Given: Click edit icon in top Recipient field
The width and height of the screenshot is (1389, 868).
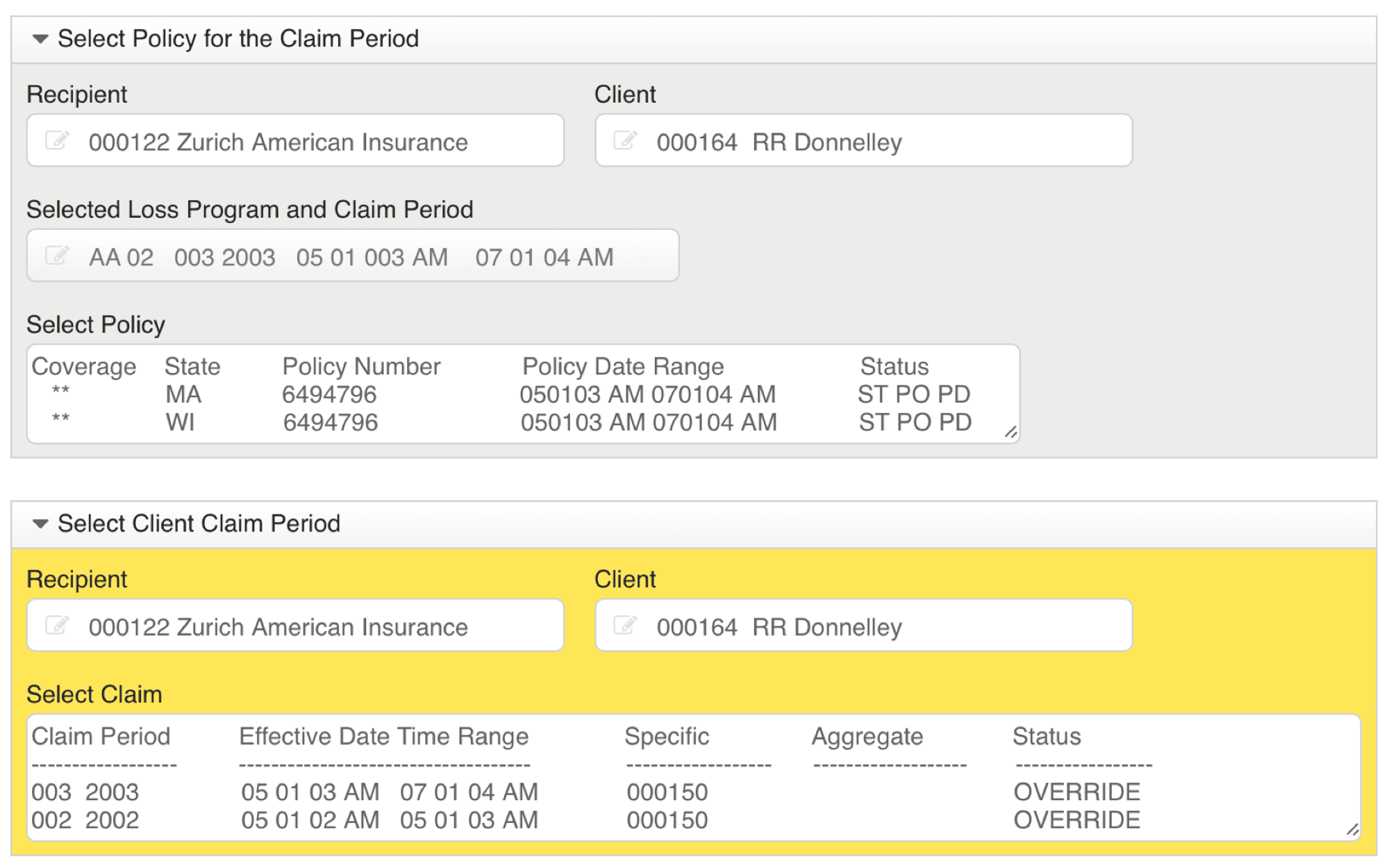Looking at the screenshot, I should click(57, 141).
